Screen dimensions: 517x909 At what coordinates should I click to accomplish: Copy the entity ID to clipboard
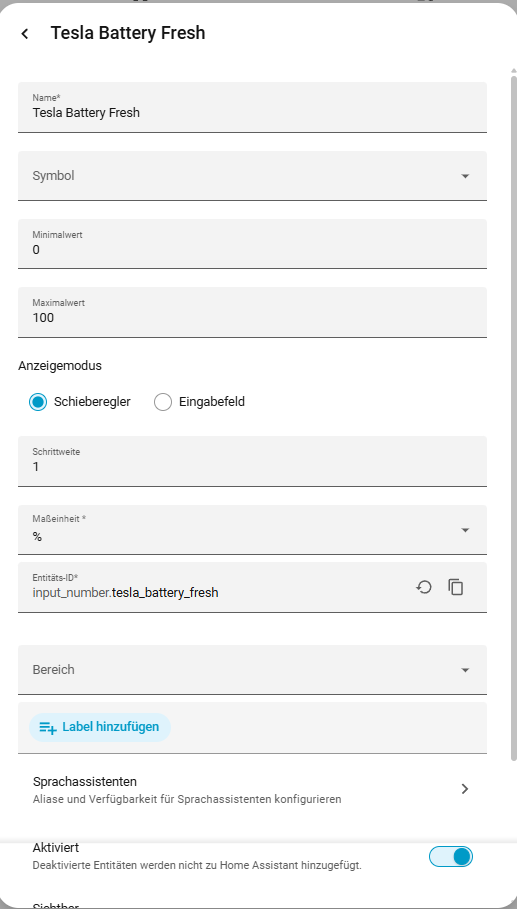456,587
